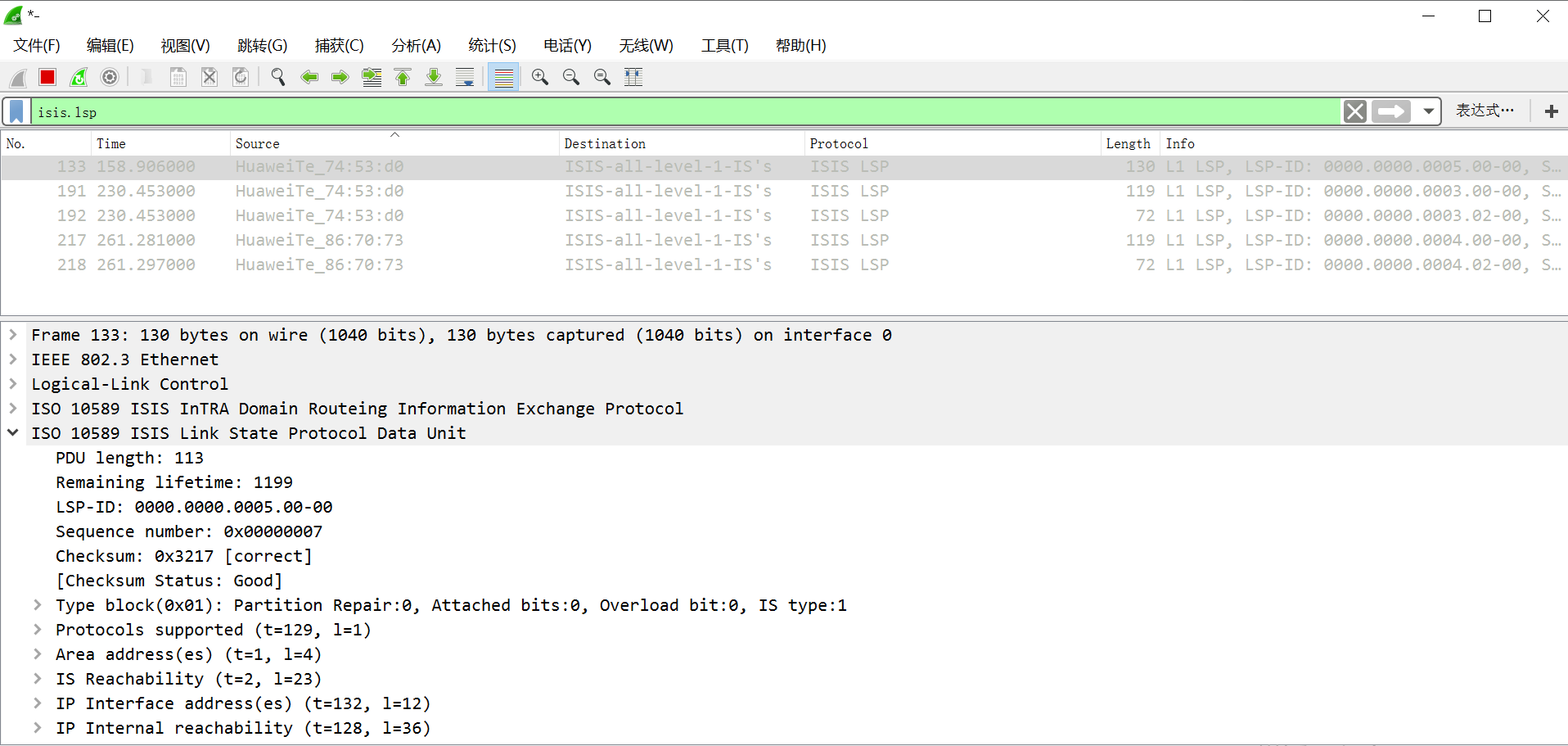The width and height of the screenshot is (1568, 746).
Task: Apply the isis.lsp display filter
Action: click(x=1391, y=111)
